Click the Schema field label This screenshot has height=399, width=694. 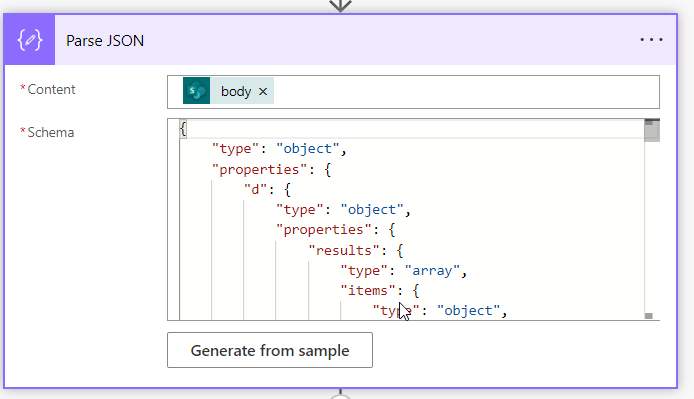pos(50,132)
